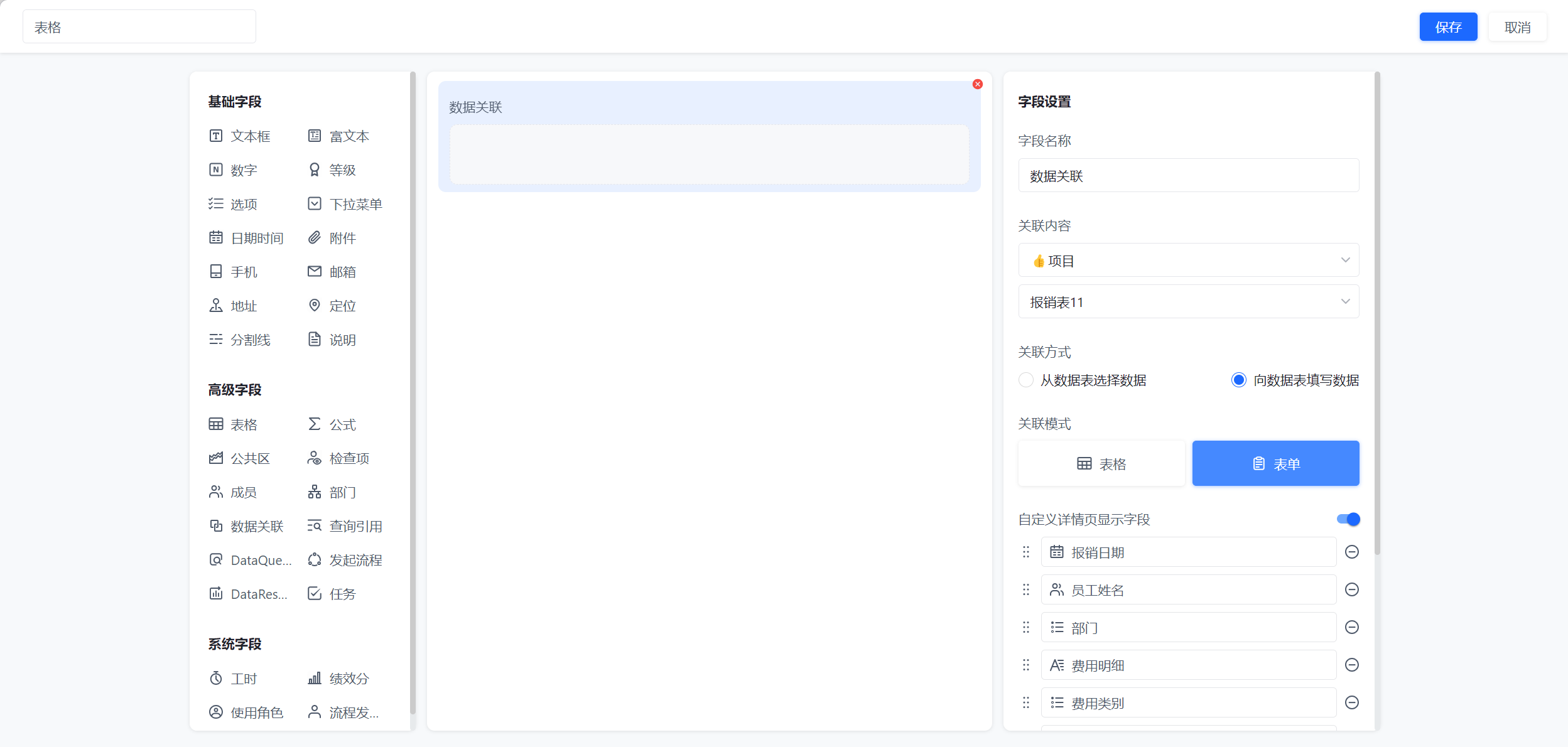Add the 数字 number field
Screen dimensions: 1568x747
tap(233, 170)
